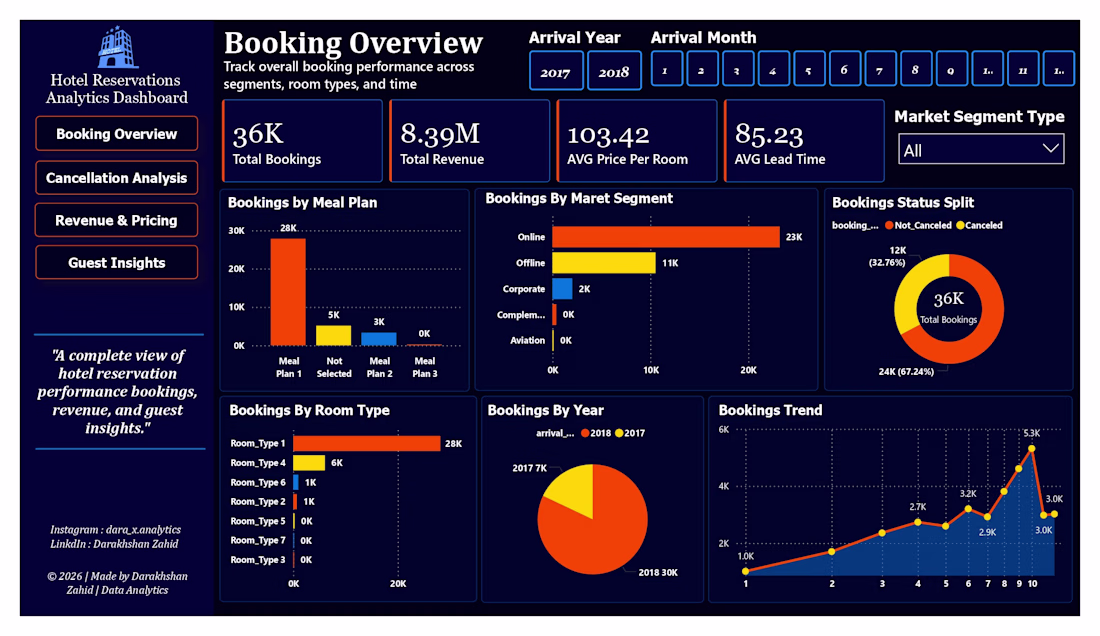
Task: Select the 2017 yellow legend marker
Action: click(x=619, y=433)
